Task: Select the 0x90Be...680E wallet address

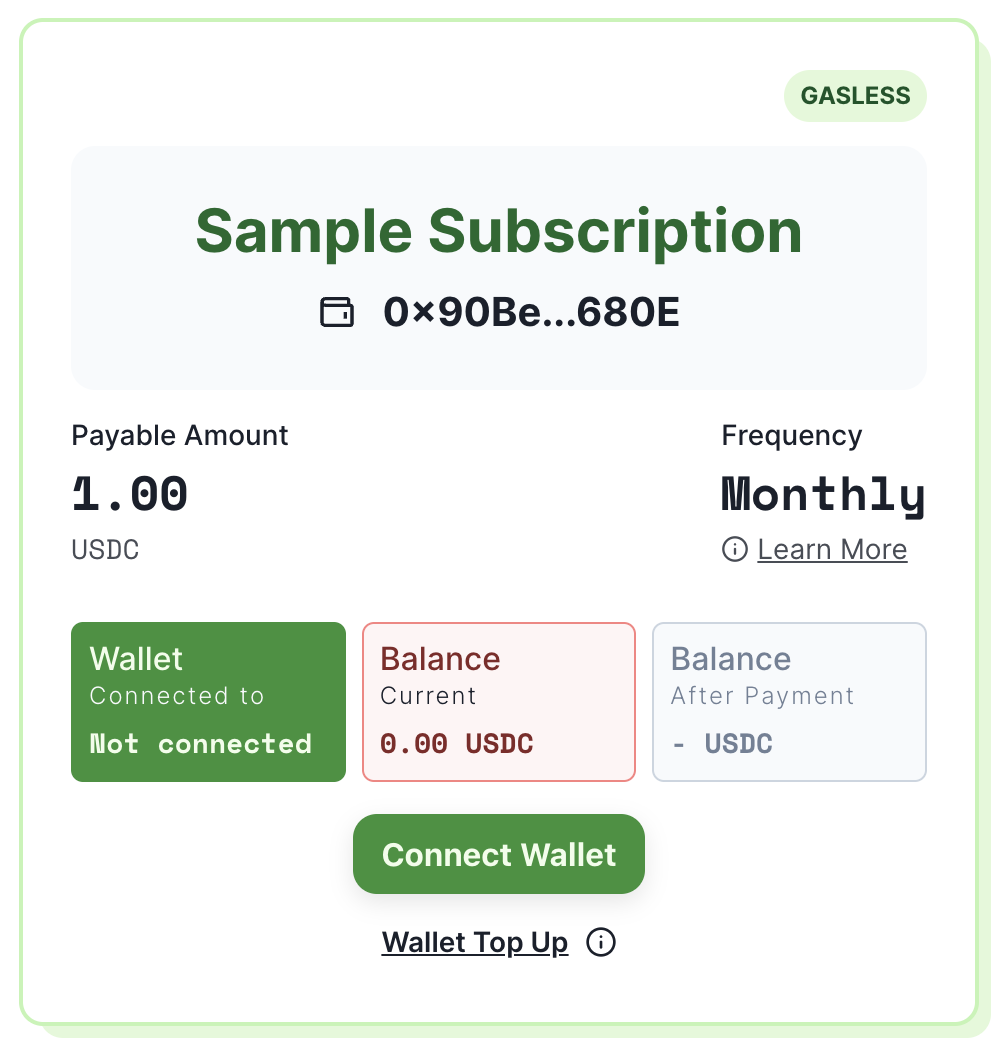Action: click(x=531, y=312)
